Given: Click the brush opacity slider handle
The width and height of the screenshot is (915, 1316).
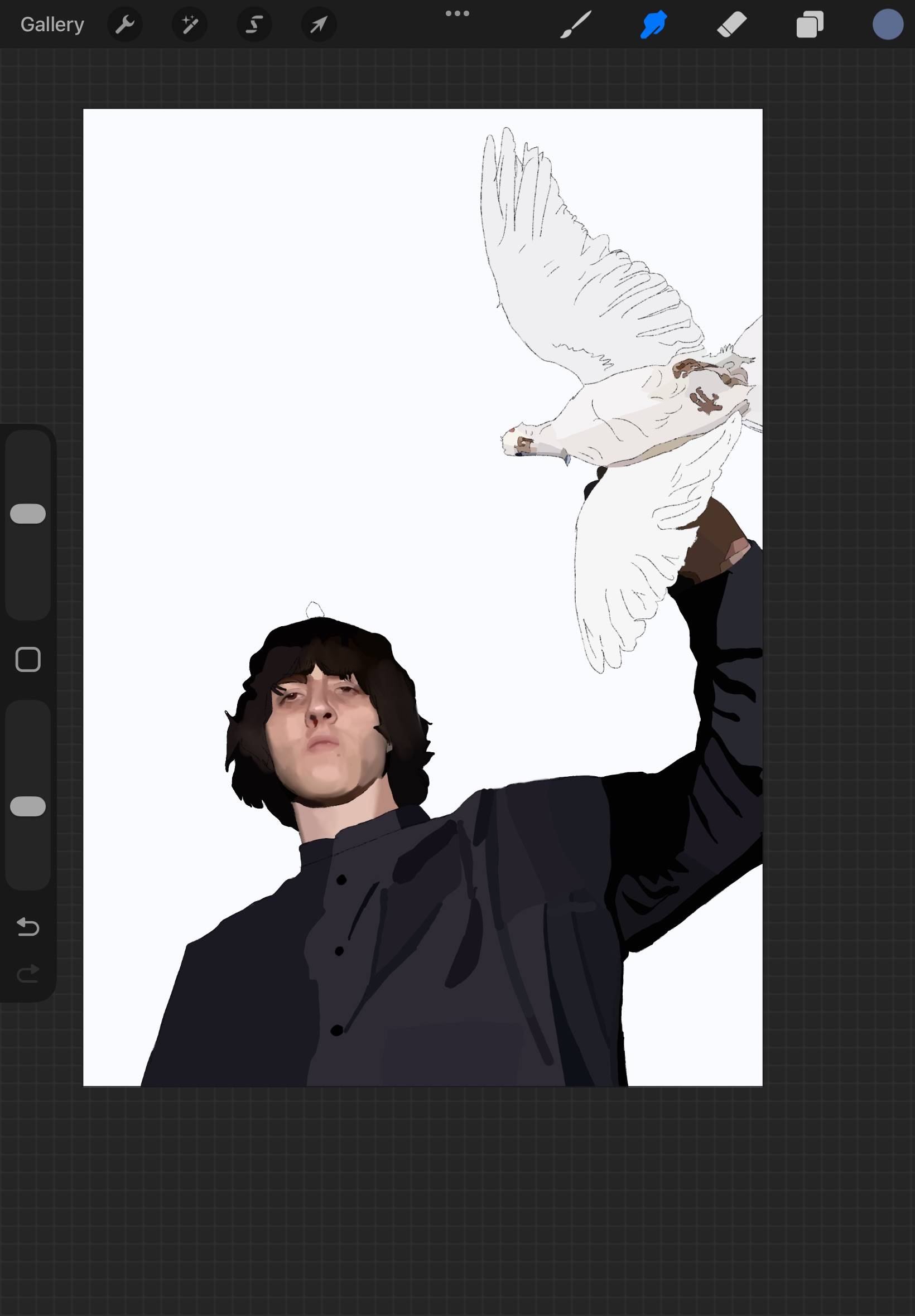Looking at the screenshot, I should [28, 806].
